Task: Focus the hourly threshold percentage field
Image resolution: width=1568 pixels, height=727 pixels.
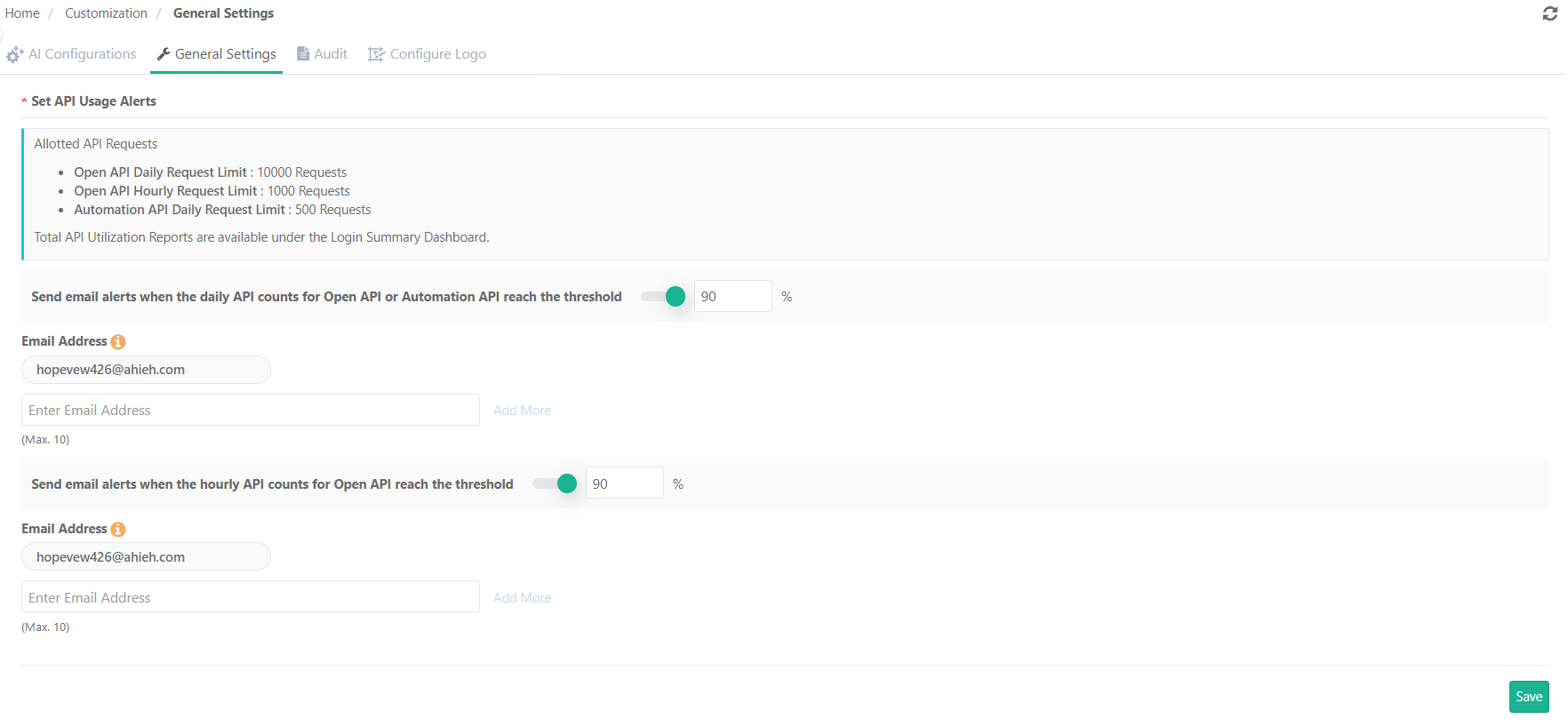Action: pos(625,483)
